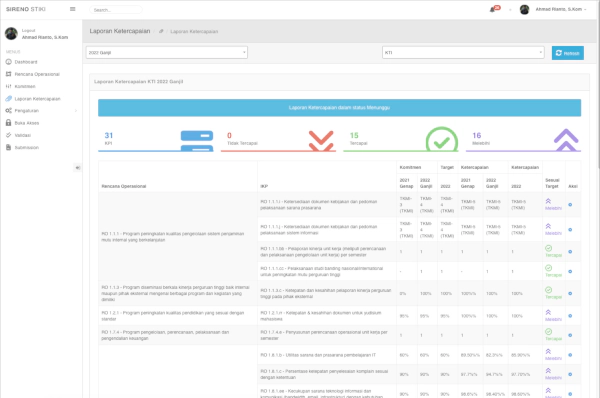600x398 pixels.
Task: Click the Logout link
Action: [28, 31]
